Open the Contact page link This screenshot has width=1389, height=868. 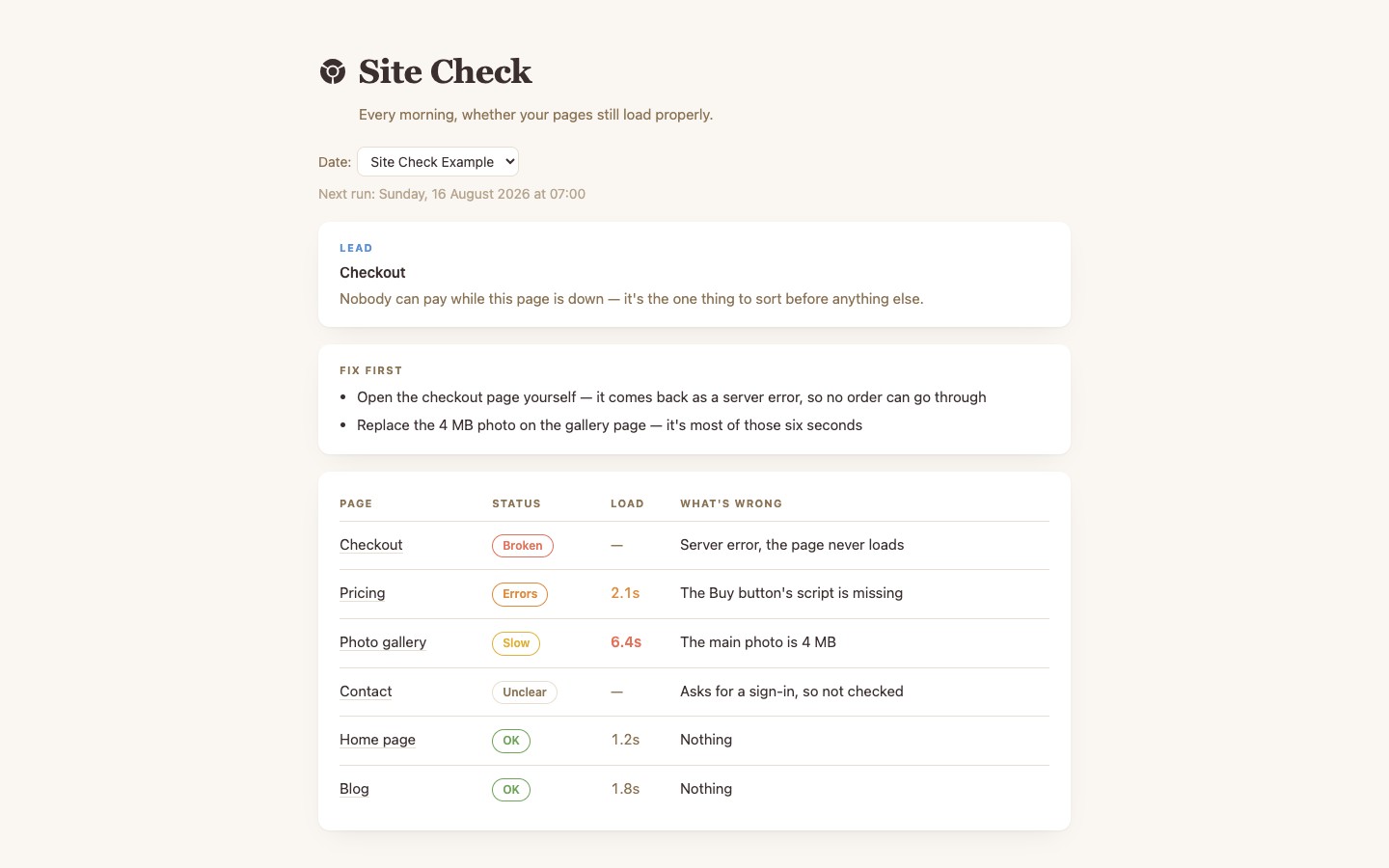coord(366,692)
